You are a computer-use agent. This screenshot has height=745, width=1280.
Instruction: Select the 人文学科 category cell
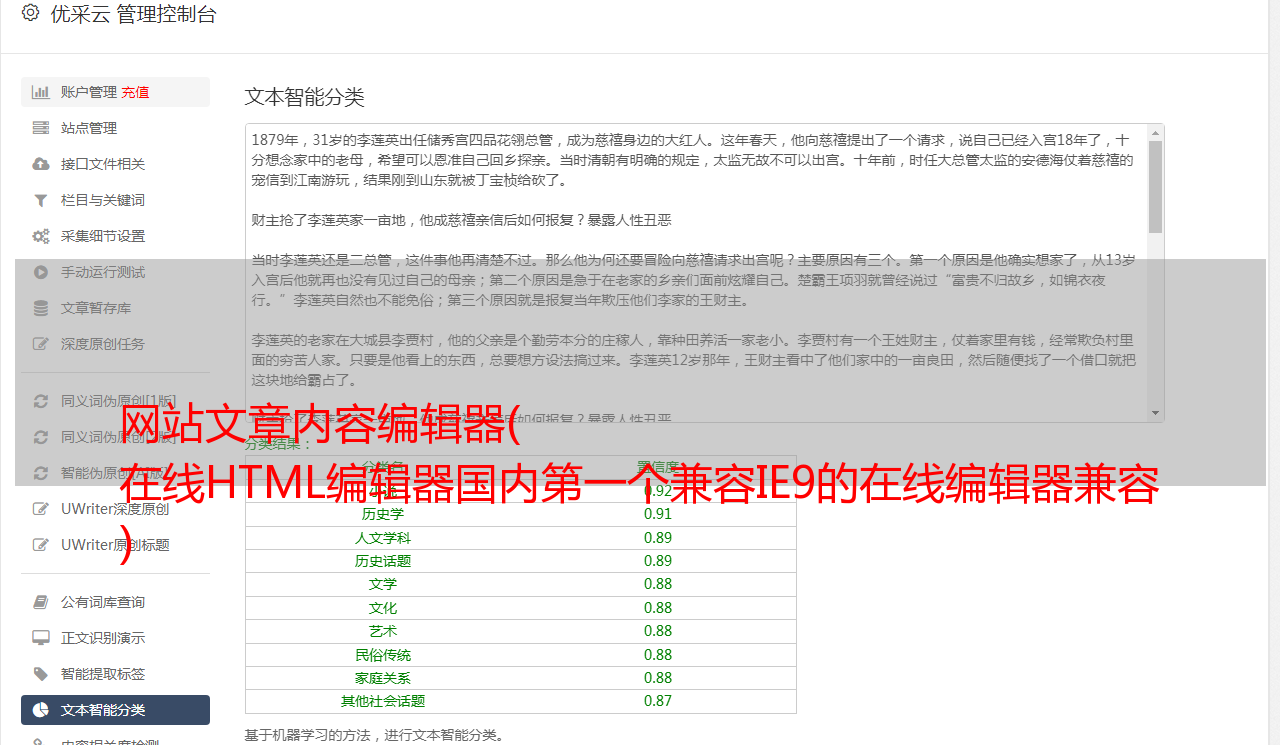pyautogui.click(x=383, y=538)
